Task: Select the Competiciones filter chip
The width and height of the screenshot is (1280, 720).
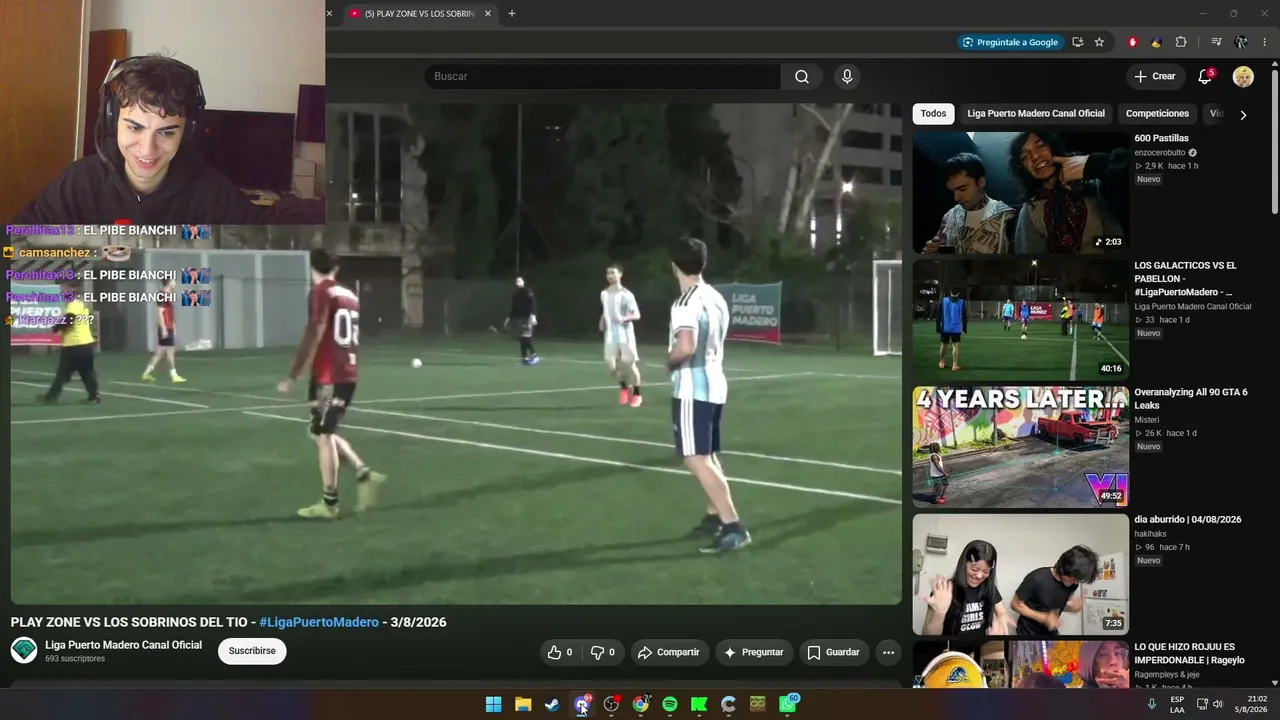Action: [1157, 114]
